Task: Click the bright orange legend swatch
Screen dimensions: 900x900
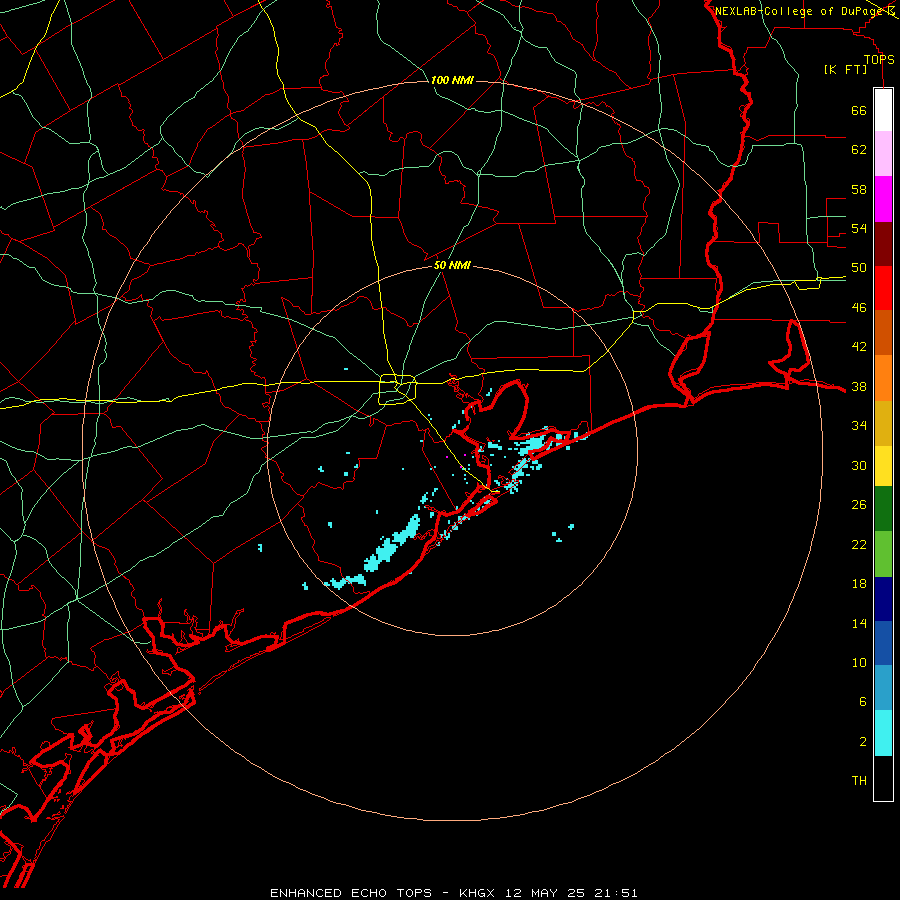Action: (x=883, y=378)
